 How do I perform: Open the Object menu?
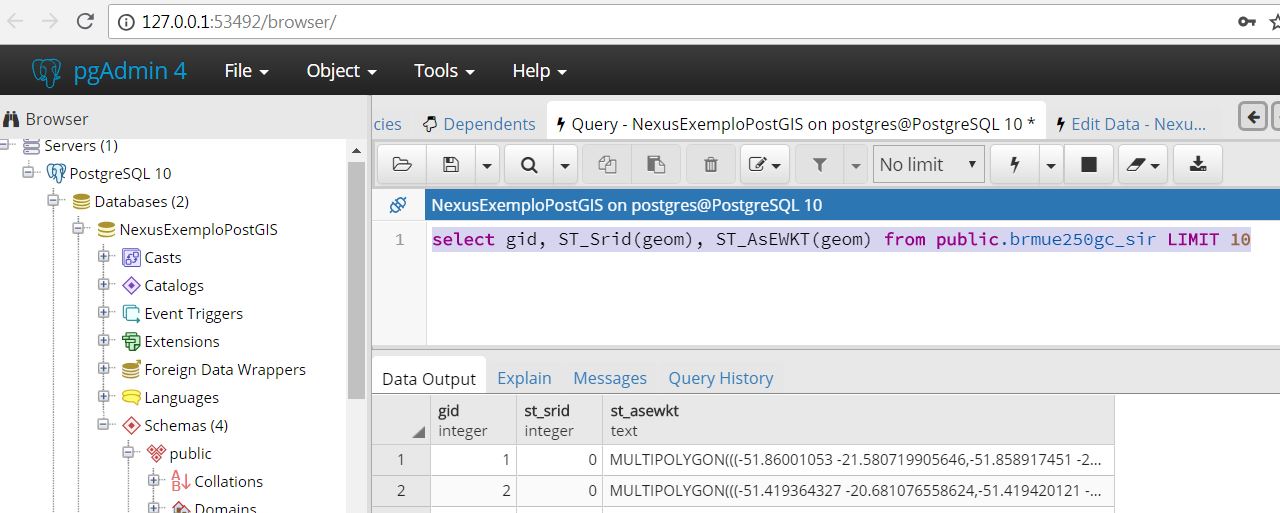point(341,71)
